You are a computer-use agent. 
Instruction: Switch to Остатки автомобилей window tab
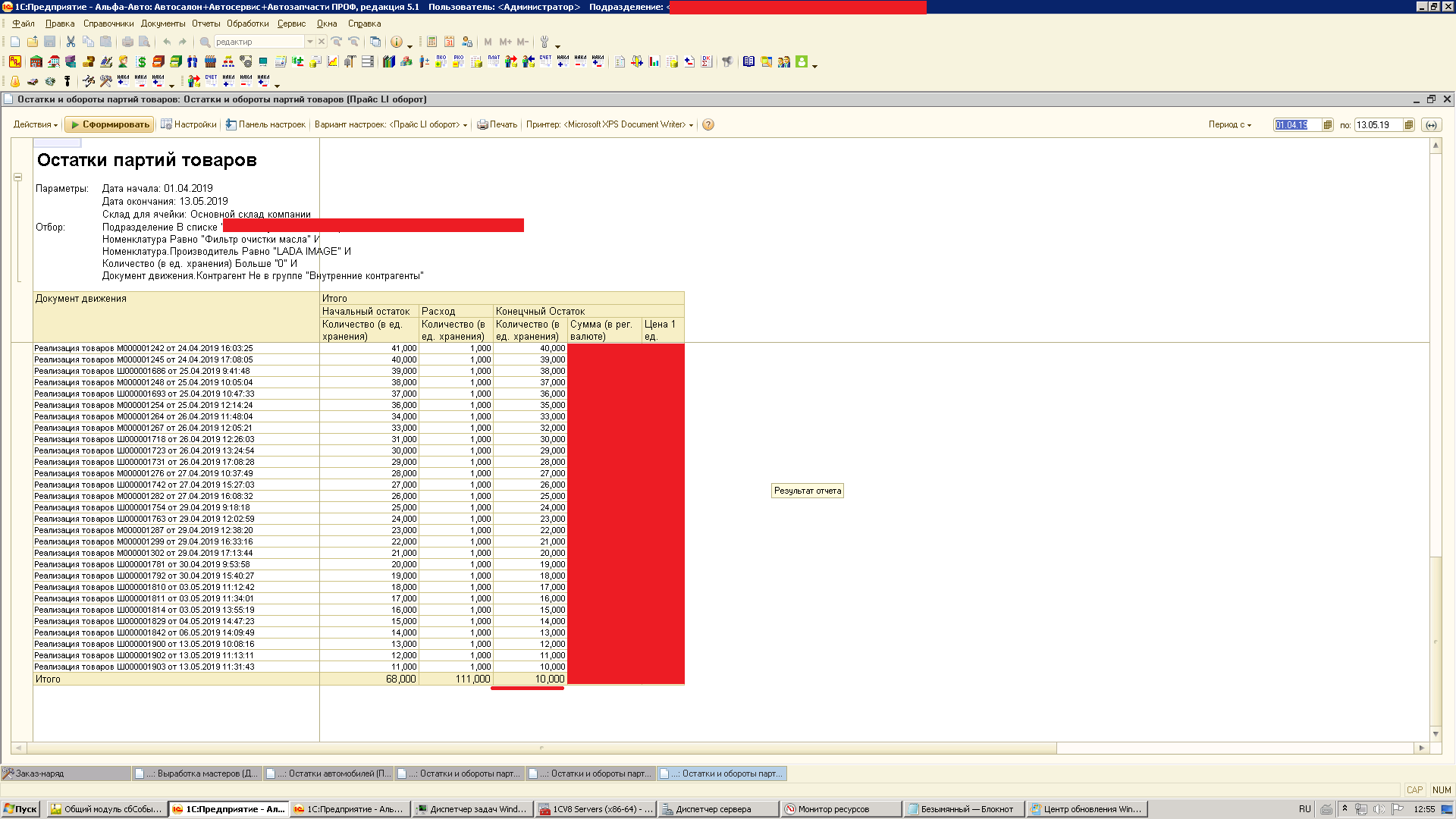coord(329,773)
